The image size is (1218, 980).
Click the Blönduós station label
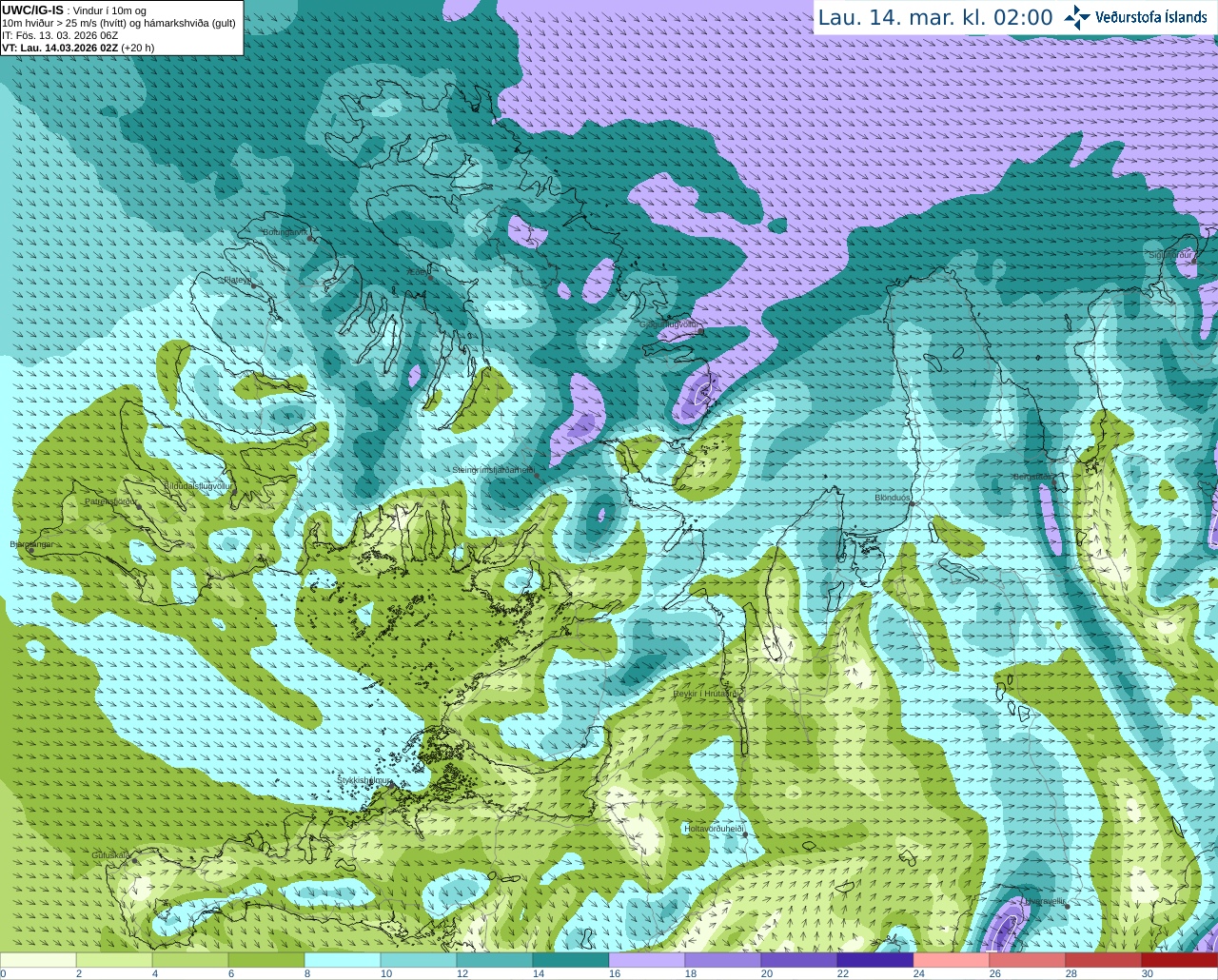coord(893,498)
